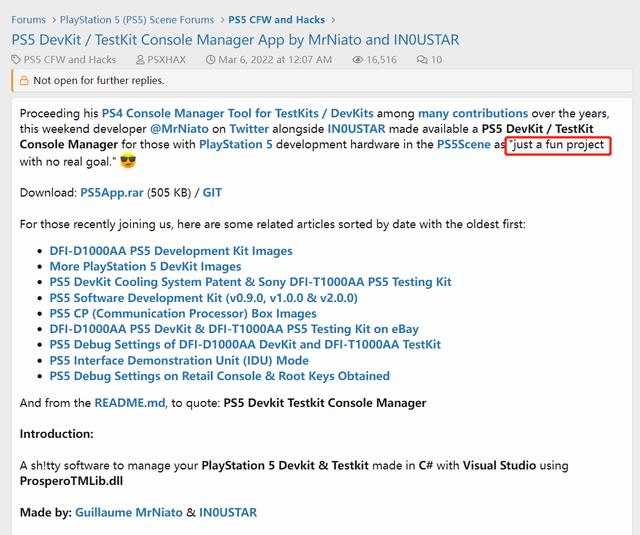
Task: Open DFI-D1000AA PS5 DevKit on eBay article
Action: tap(234, 329)
